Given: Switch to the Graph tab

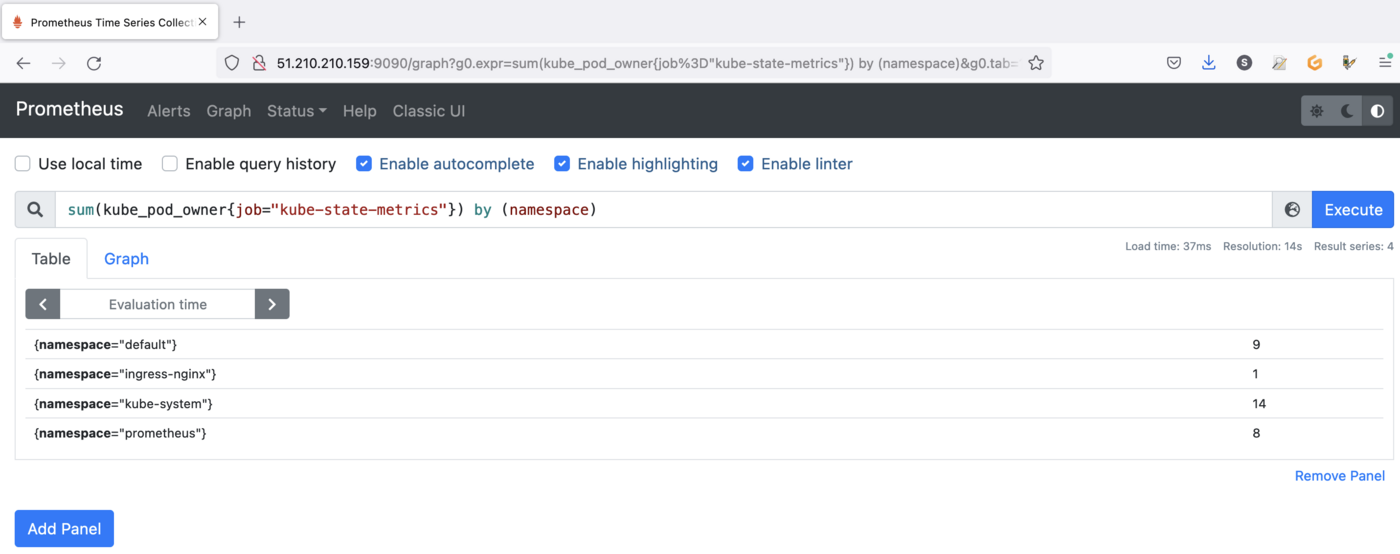Looking at the screenshot, I should (126, 259).
